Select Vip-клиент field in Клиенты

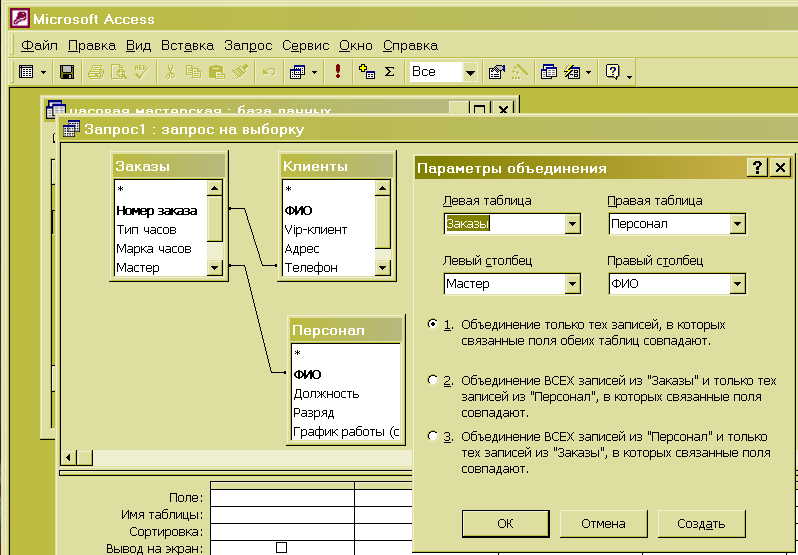pos(316,229)
